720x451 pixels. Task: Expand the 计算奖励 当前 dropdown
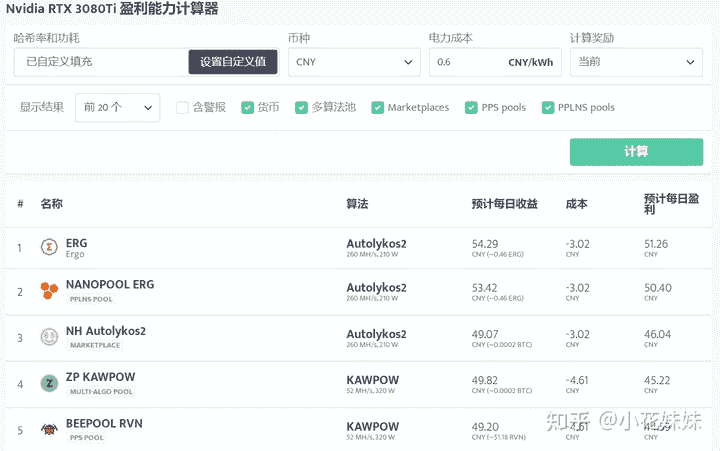tap(636, 62)
